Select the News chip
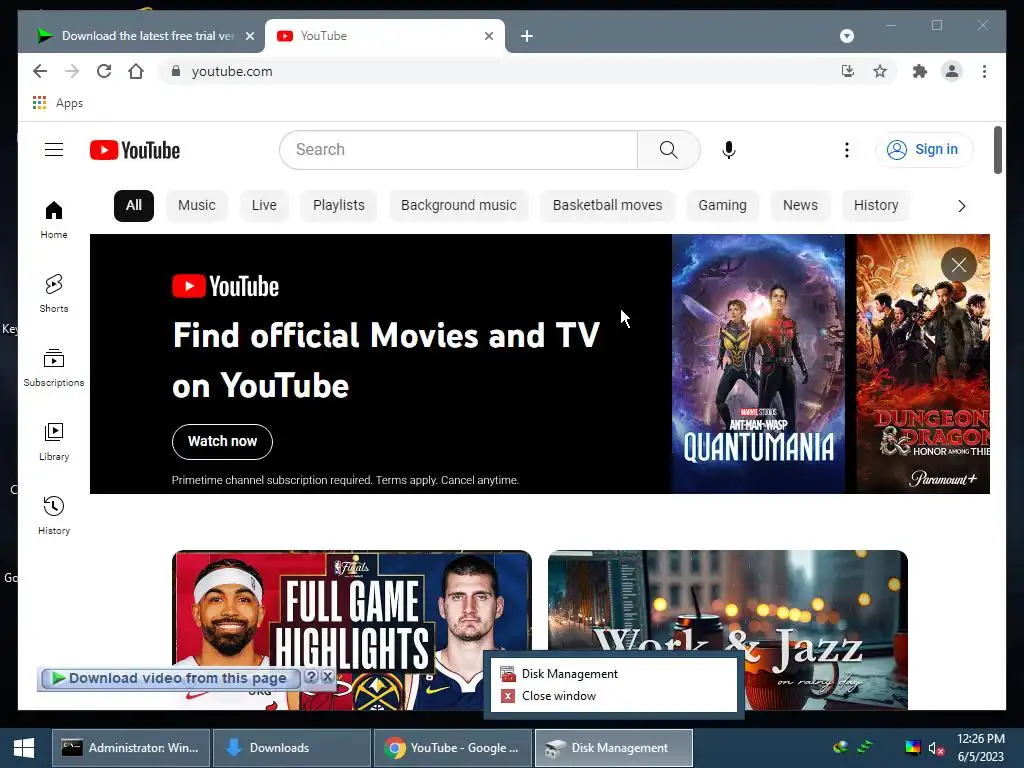 click(x=800, y=206)
